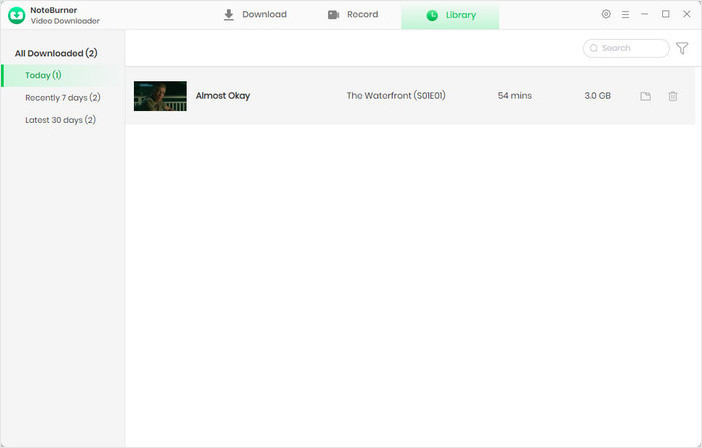Show Latest 30 days (2) downloads
Viewport: 702px width, 448px height.
pyautogui.click(x=60, y=120)
